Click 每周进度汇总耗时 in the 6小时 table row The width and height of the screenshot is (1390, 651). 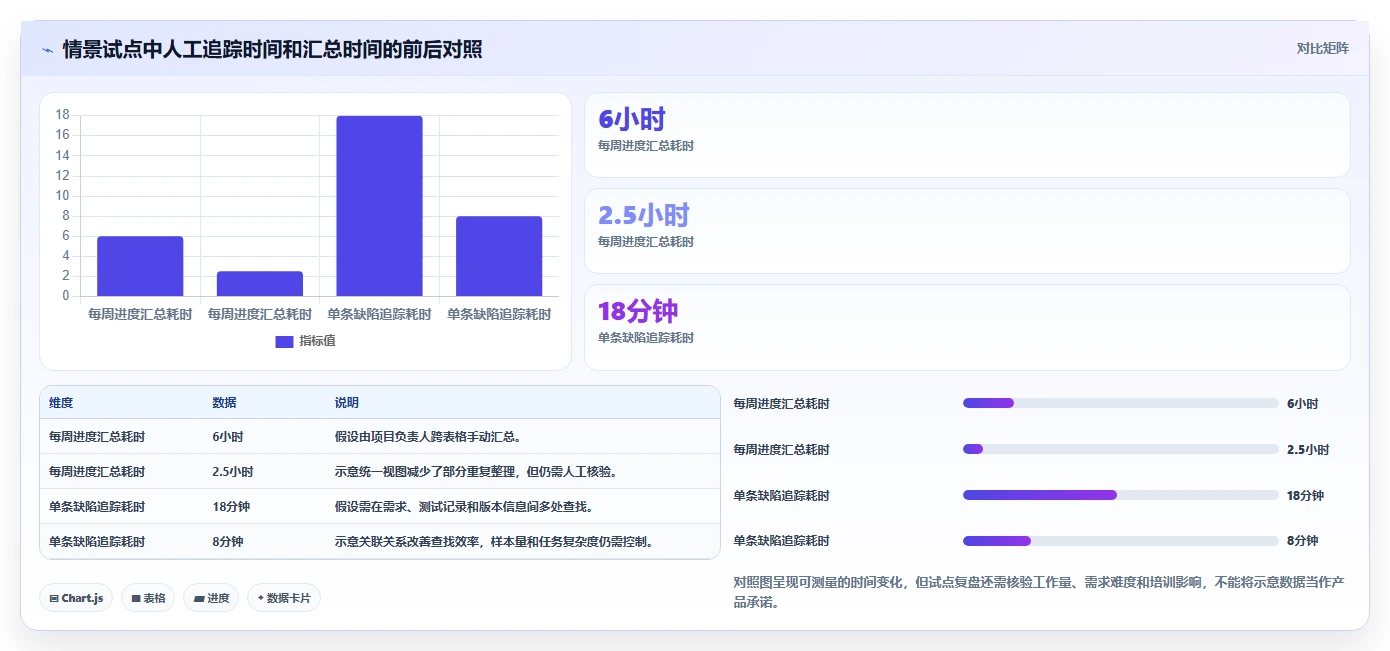coord(97,437)
